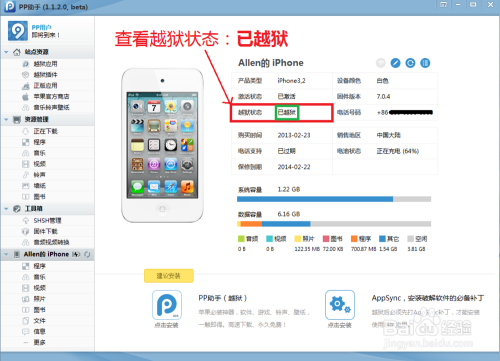Click the blue circular refresh icon
Image resolution: width=500 pixels, height=361 pixels.
(x=410, y=63)
